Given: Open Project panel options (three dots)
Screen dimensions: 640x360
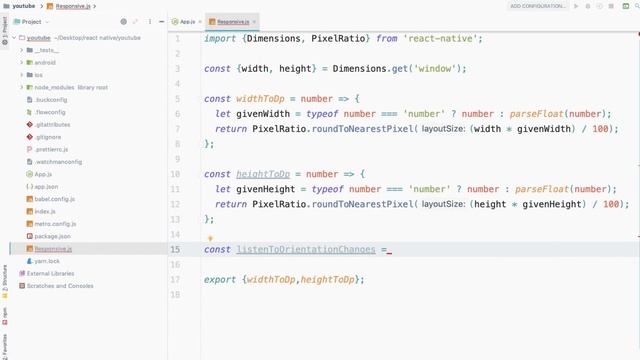Looking at the screenshot, I should pyautogui.click(x=150, y=22).
